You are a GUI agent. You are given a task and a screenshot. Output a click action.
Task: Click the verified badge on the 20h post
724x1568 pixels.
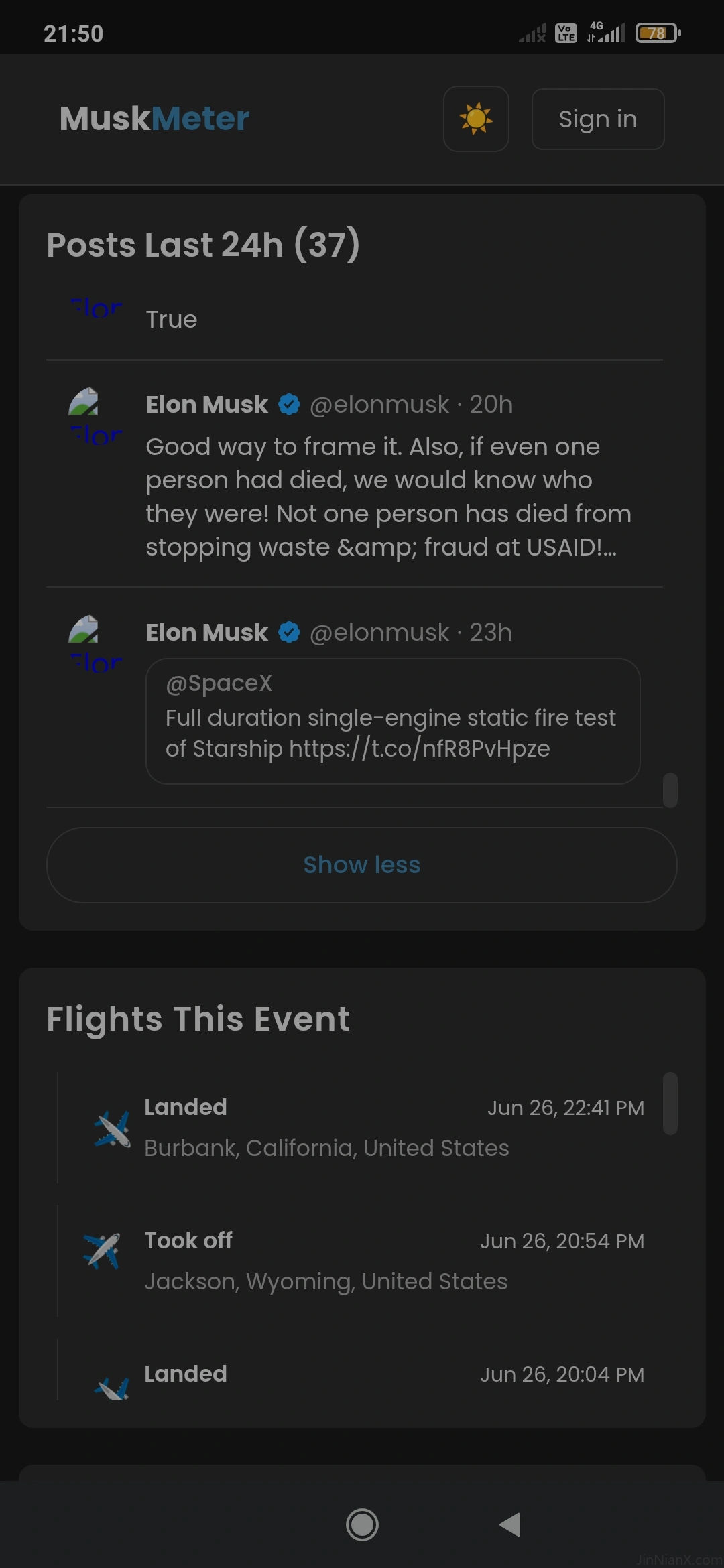tap(289, 405)
